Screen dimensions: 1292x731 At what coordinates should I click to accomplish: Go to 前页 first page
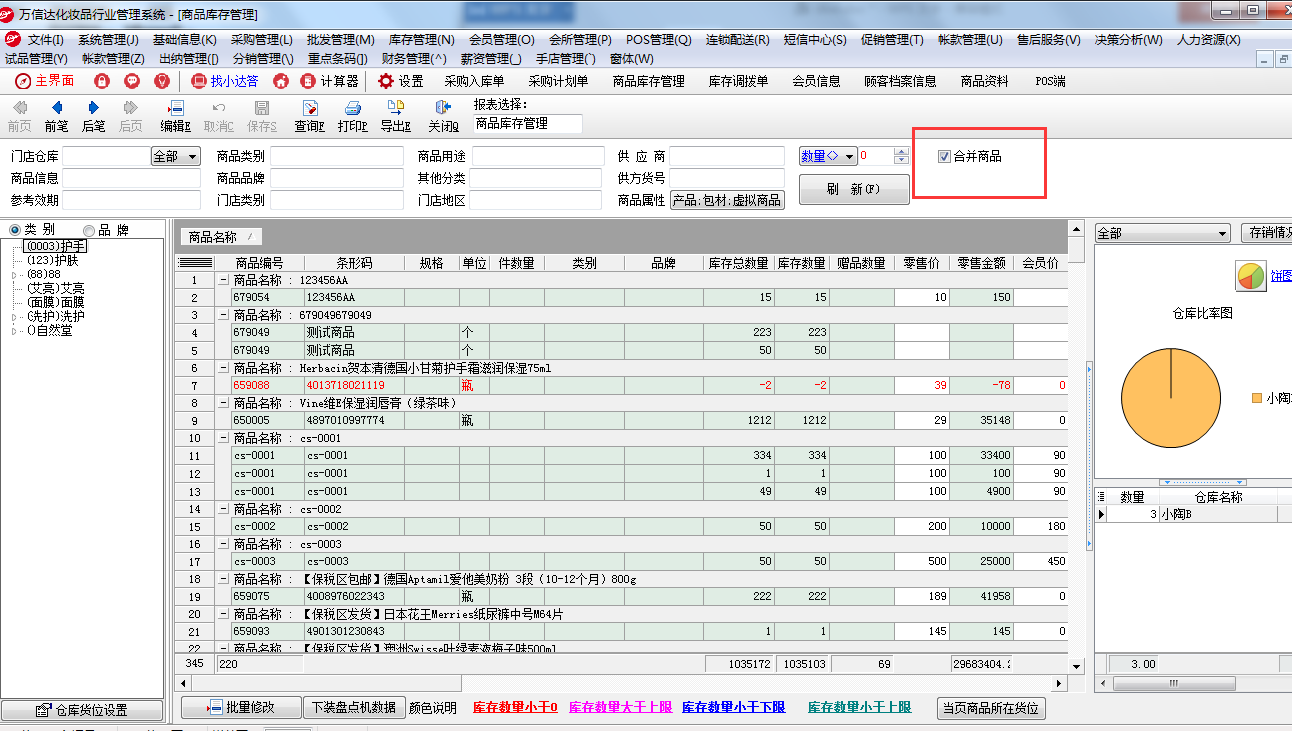[19, 116]
